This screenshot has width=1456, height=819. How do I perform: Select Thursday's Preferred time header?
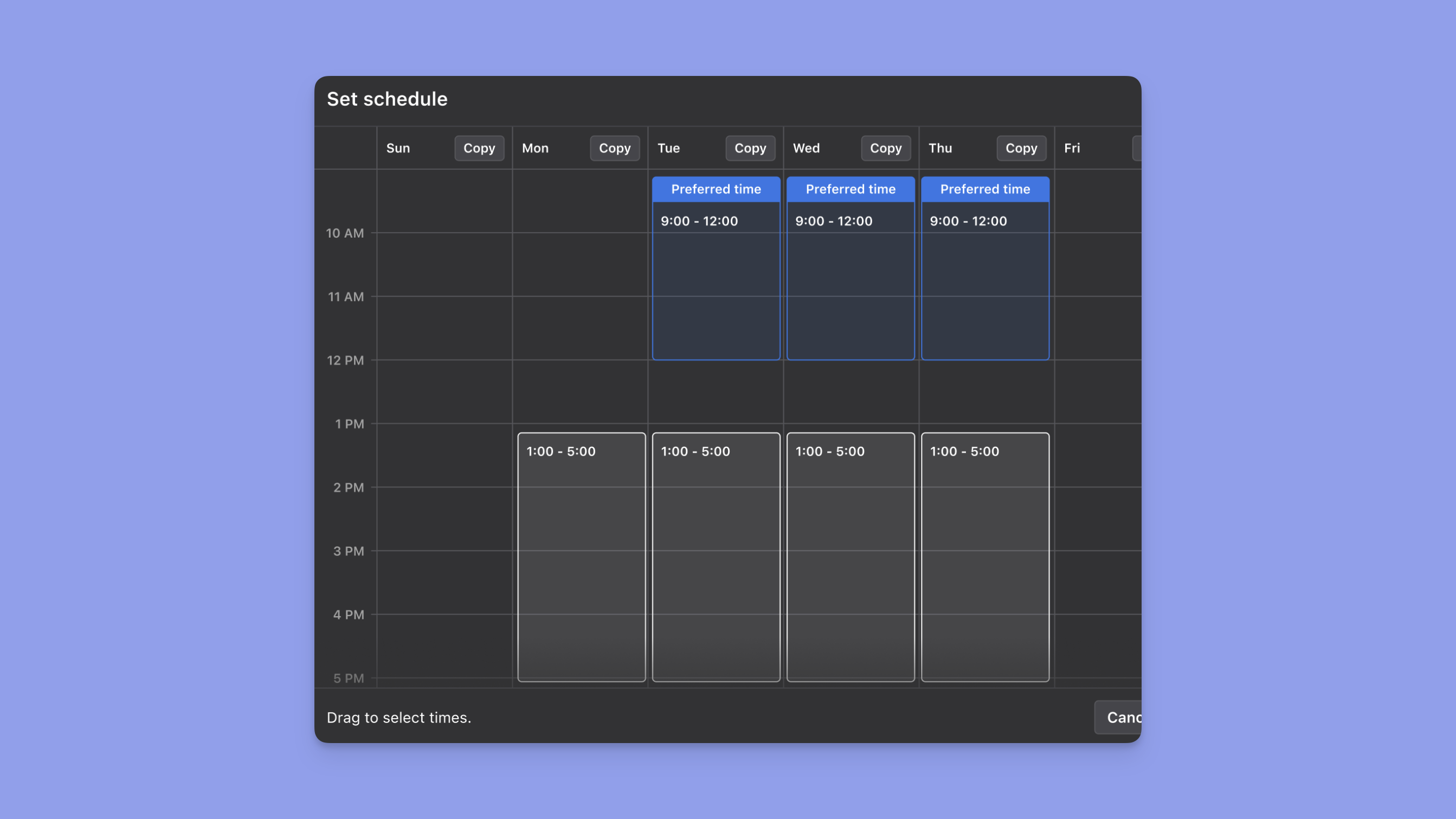pyautogui.click(x=984, y=189)
